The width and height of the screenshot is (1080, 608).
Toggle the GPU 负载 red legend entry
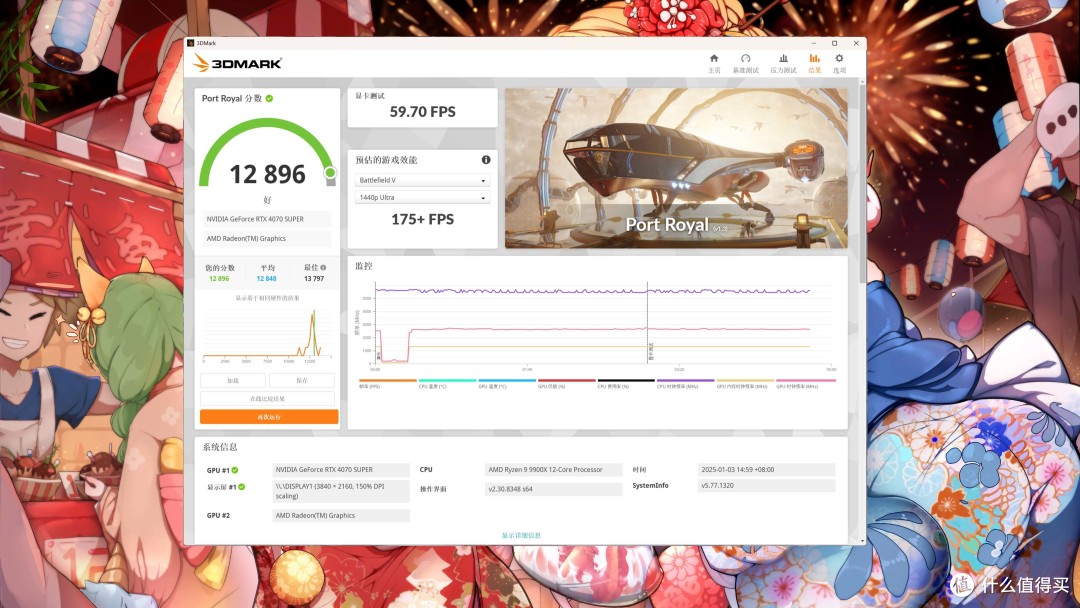pos(566,383)
